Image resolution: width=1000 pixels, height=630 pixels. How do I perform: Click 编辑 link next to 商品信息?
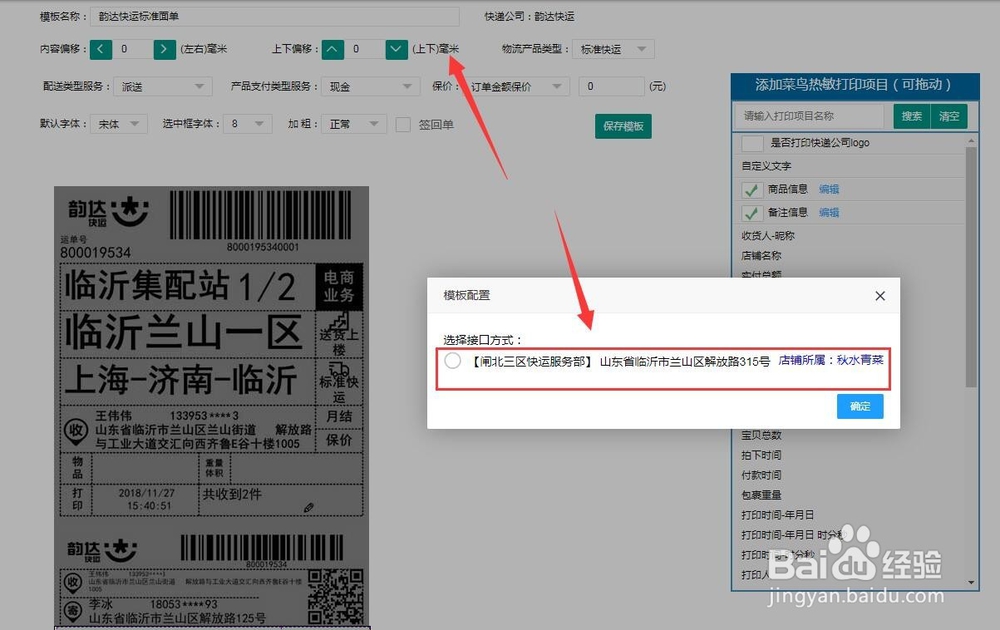[x=829, y=189]
